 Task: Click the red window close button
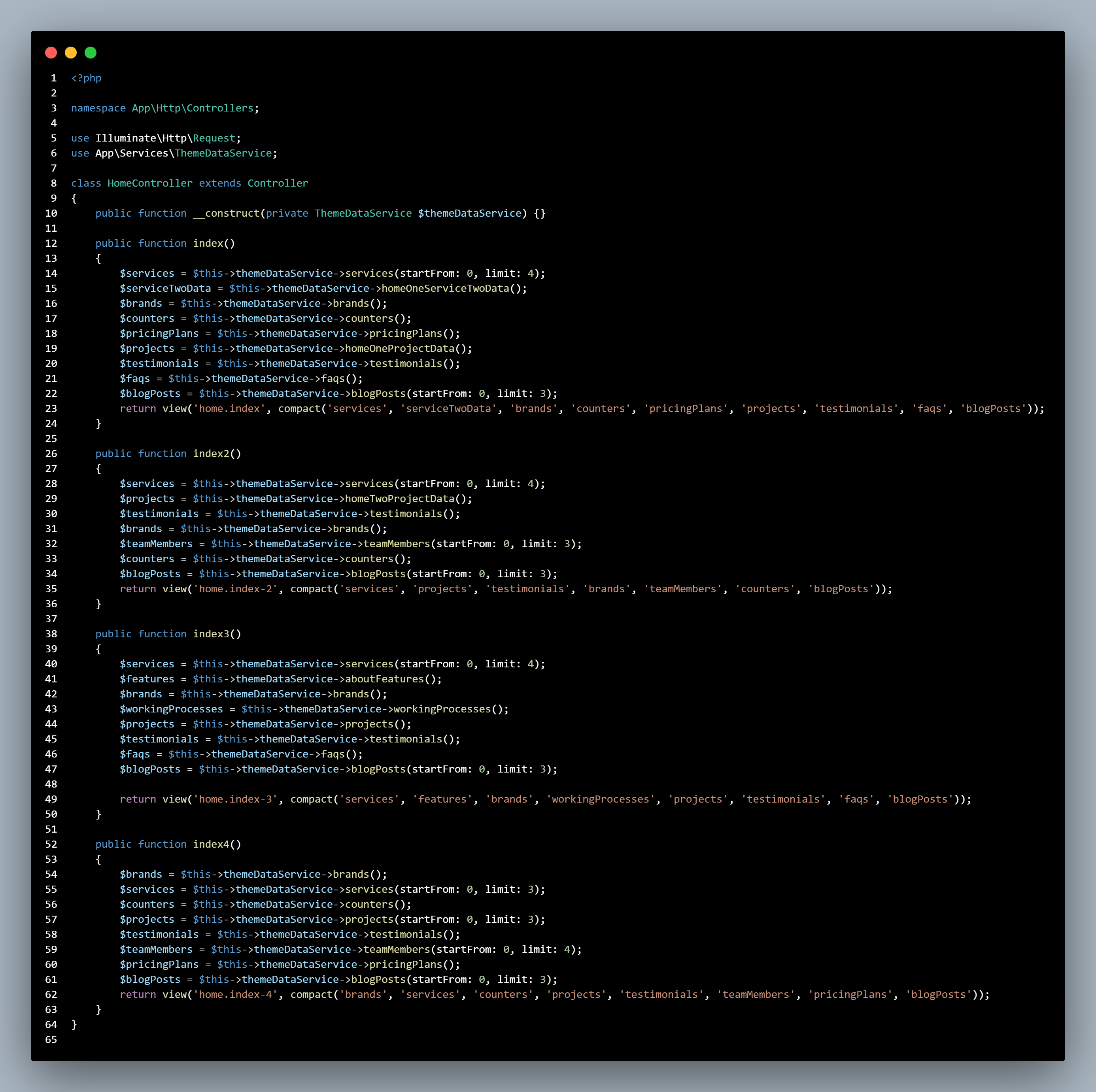(x=52, y=53)
